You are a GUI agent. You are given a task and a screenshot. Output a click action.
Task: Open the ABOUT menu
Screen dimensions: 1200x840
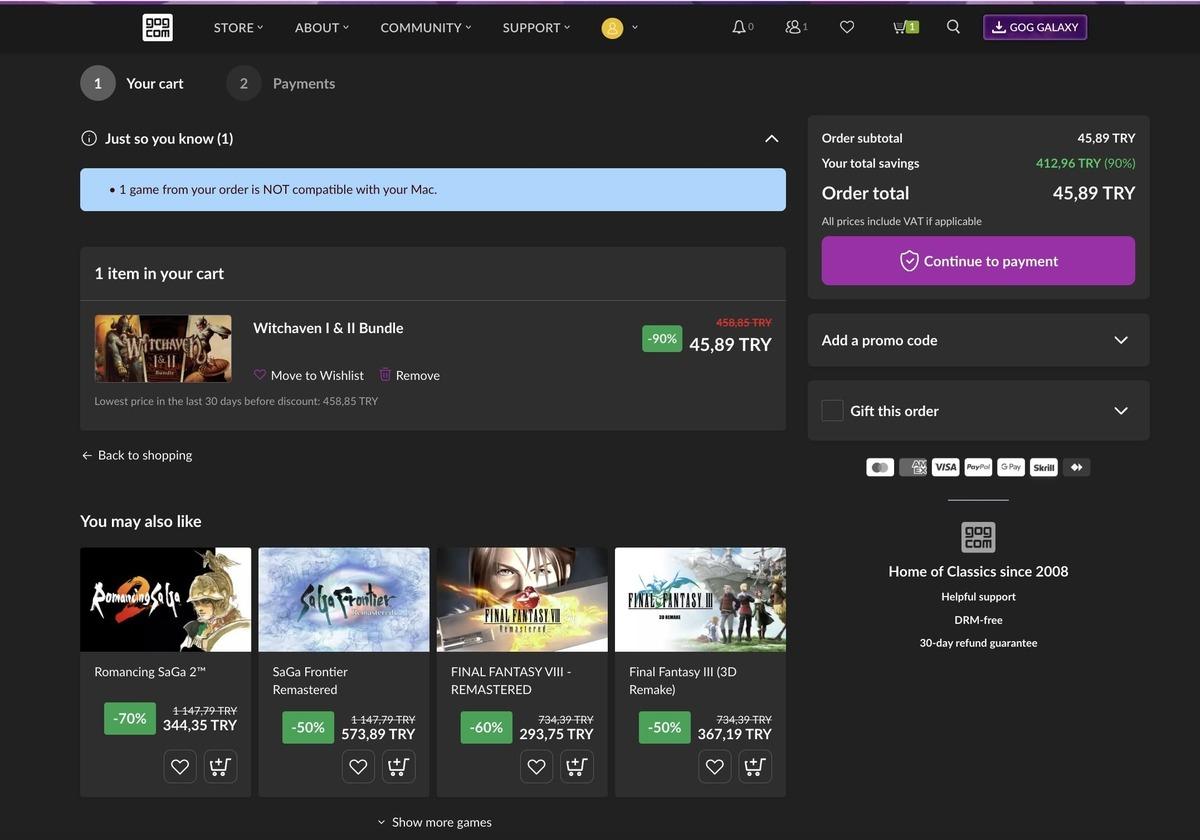click(x=322, y=27)
